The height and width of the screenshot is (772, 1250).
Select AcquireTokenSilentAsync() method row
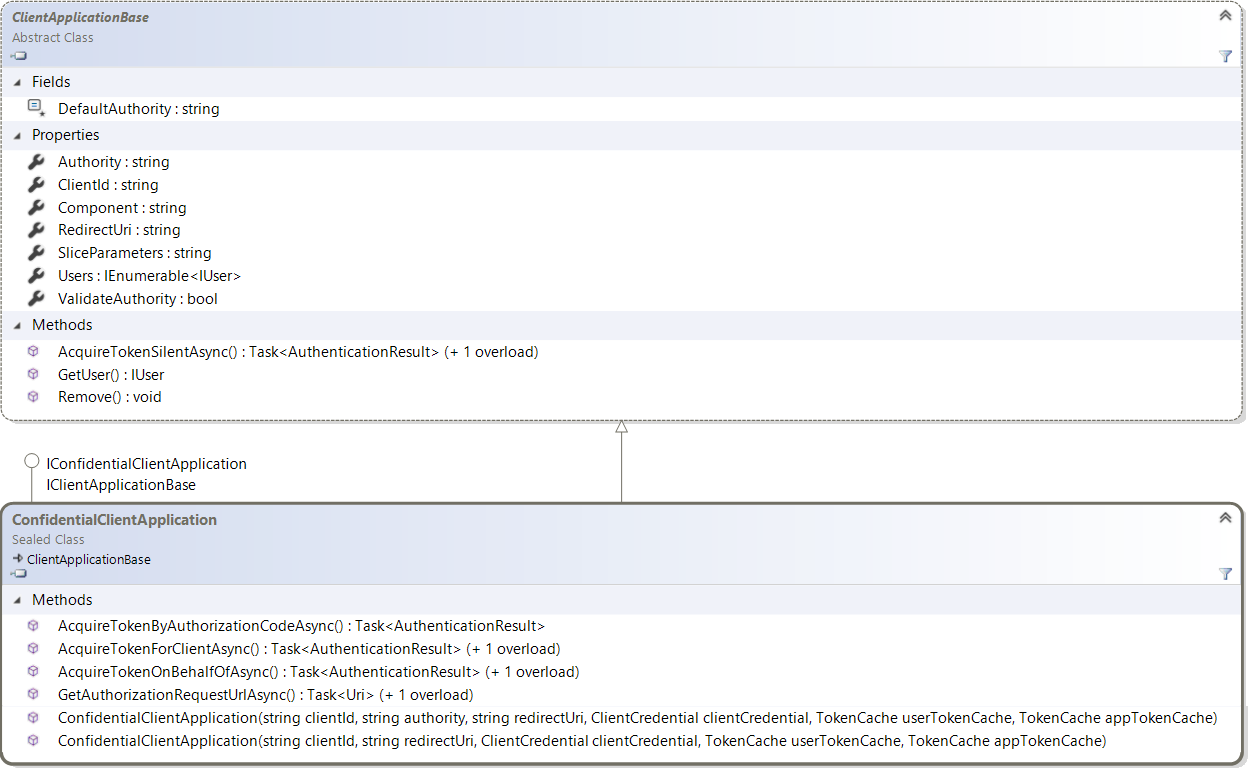298,351
